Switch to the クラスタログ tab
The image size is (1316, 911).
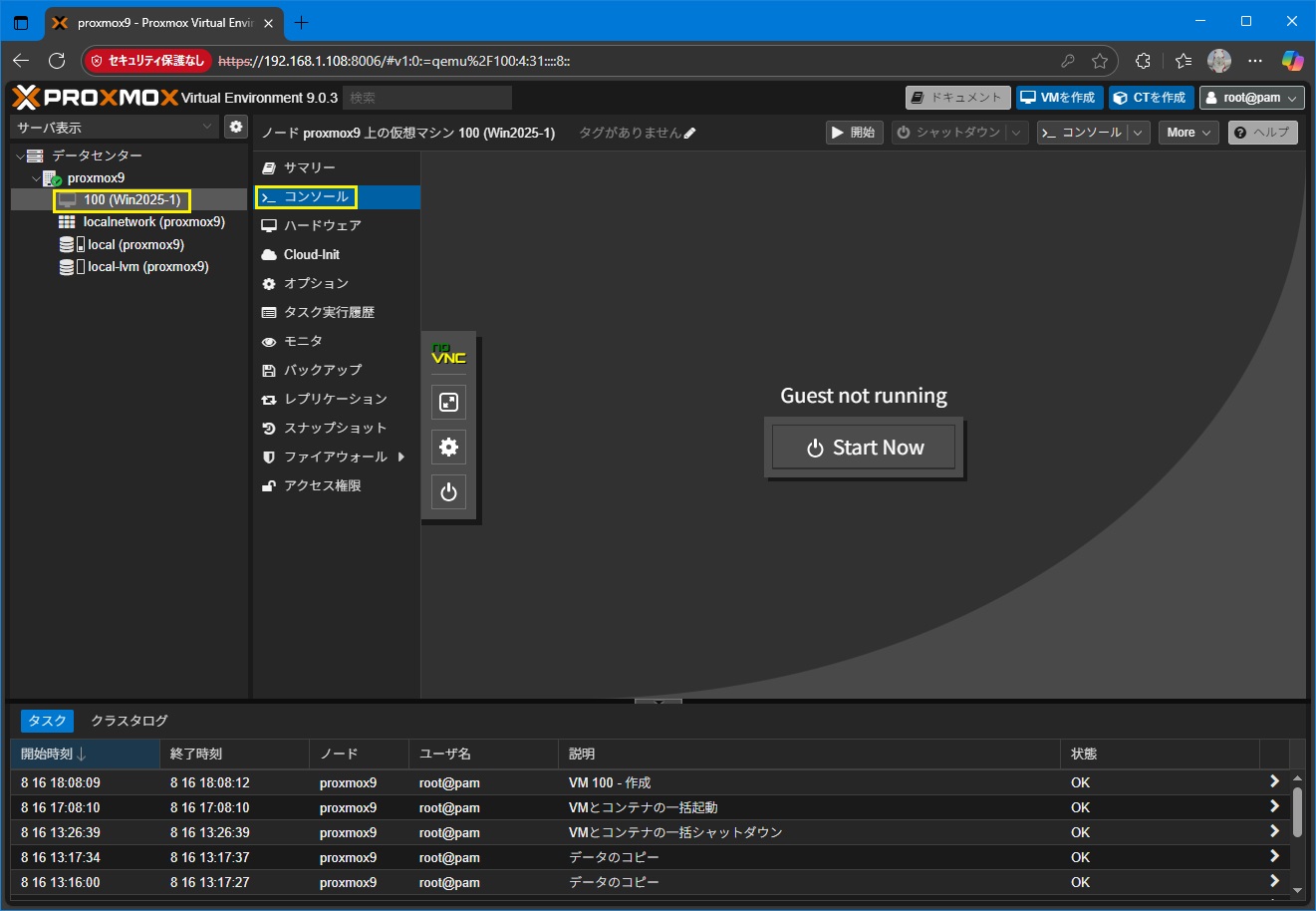pyautogui.click(x=130, y=720)
